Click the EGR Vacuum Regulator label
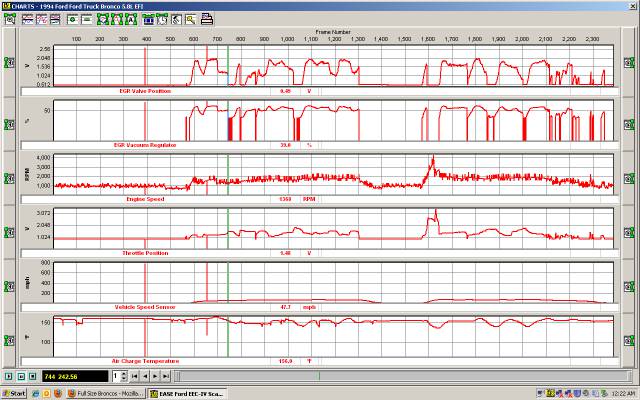Screen dimensions: 640x400 [145, 145]
